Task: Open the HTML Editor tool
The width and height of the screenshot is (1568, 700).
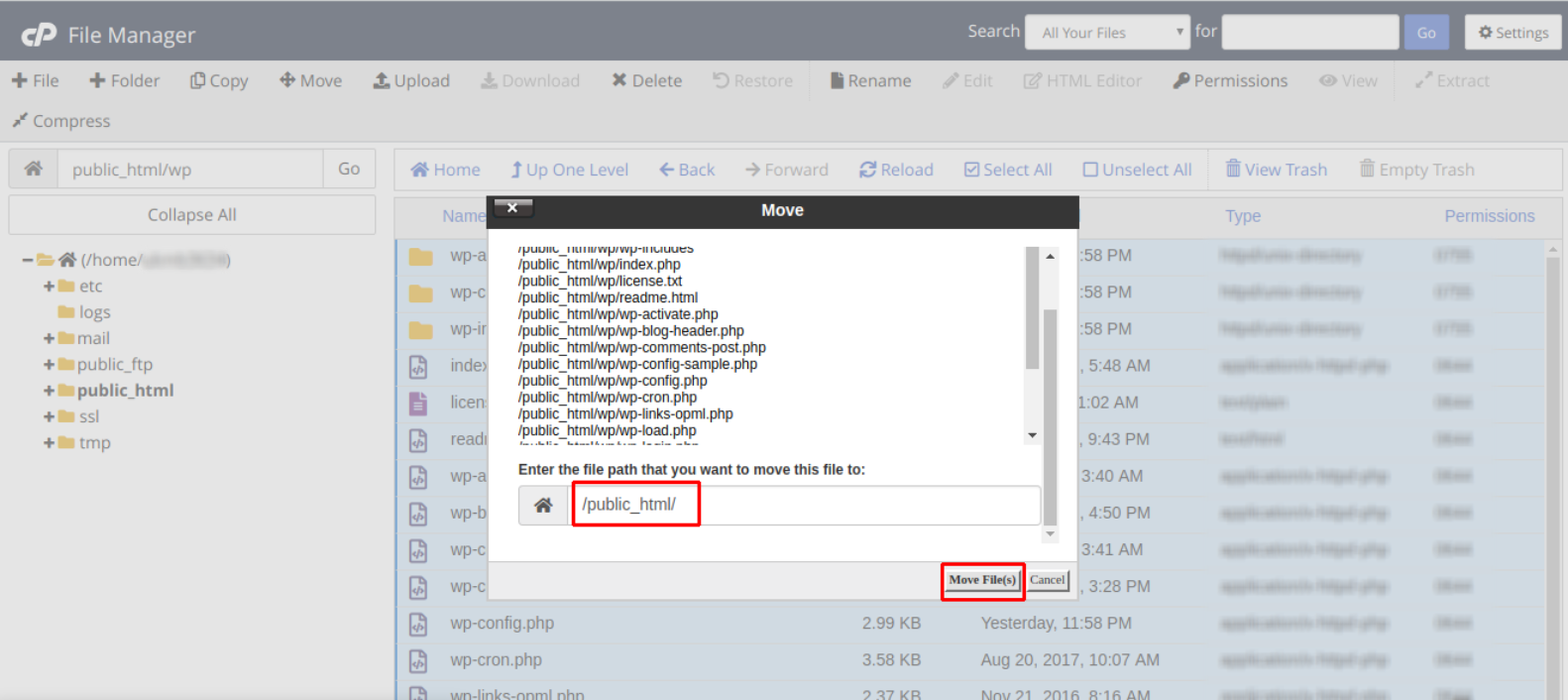Action: [x=1082, y=80]
